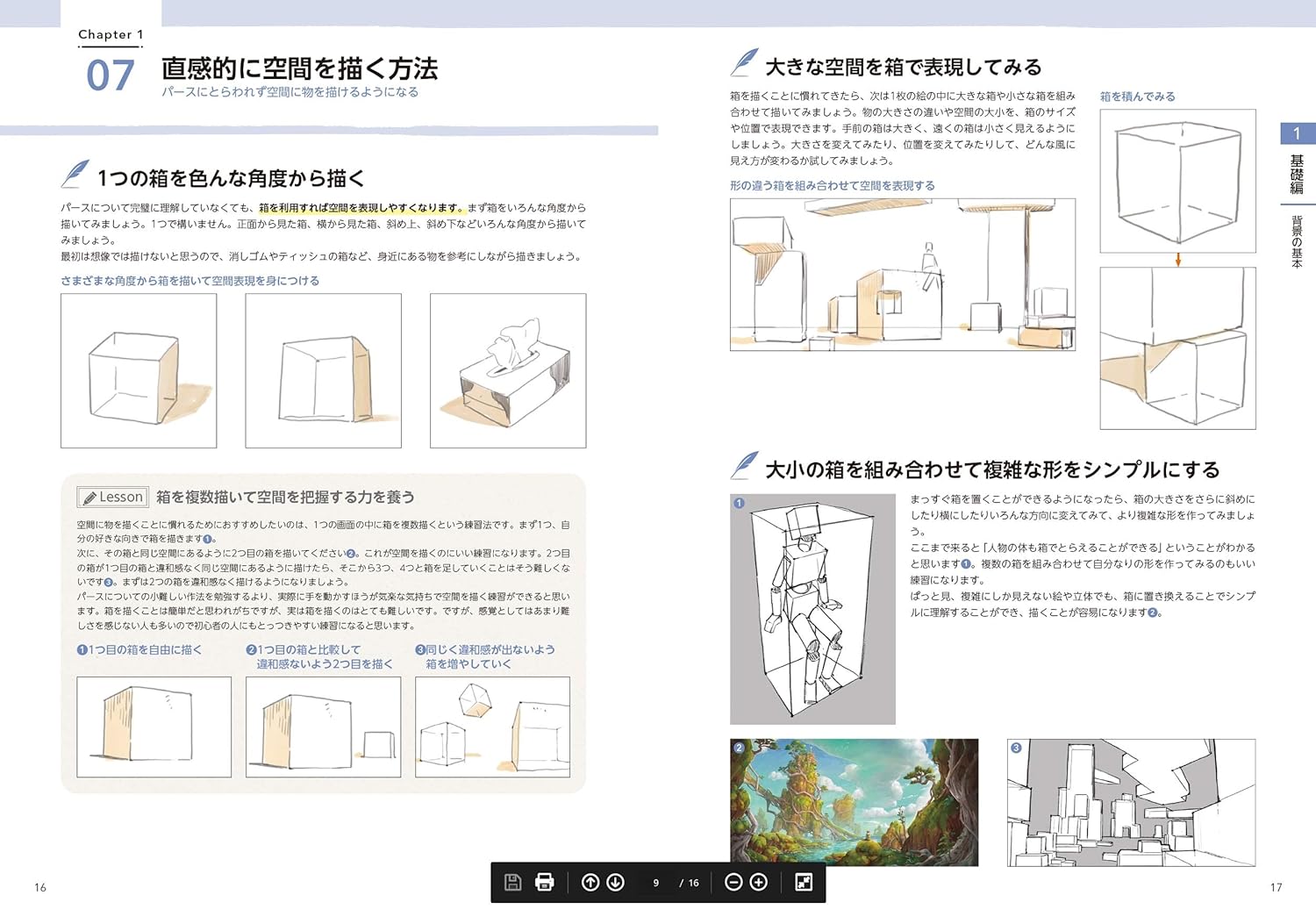
Task: Click the colorful fantasy landscape painting
Action: point(854,802)
